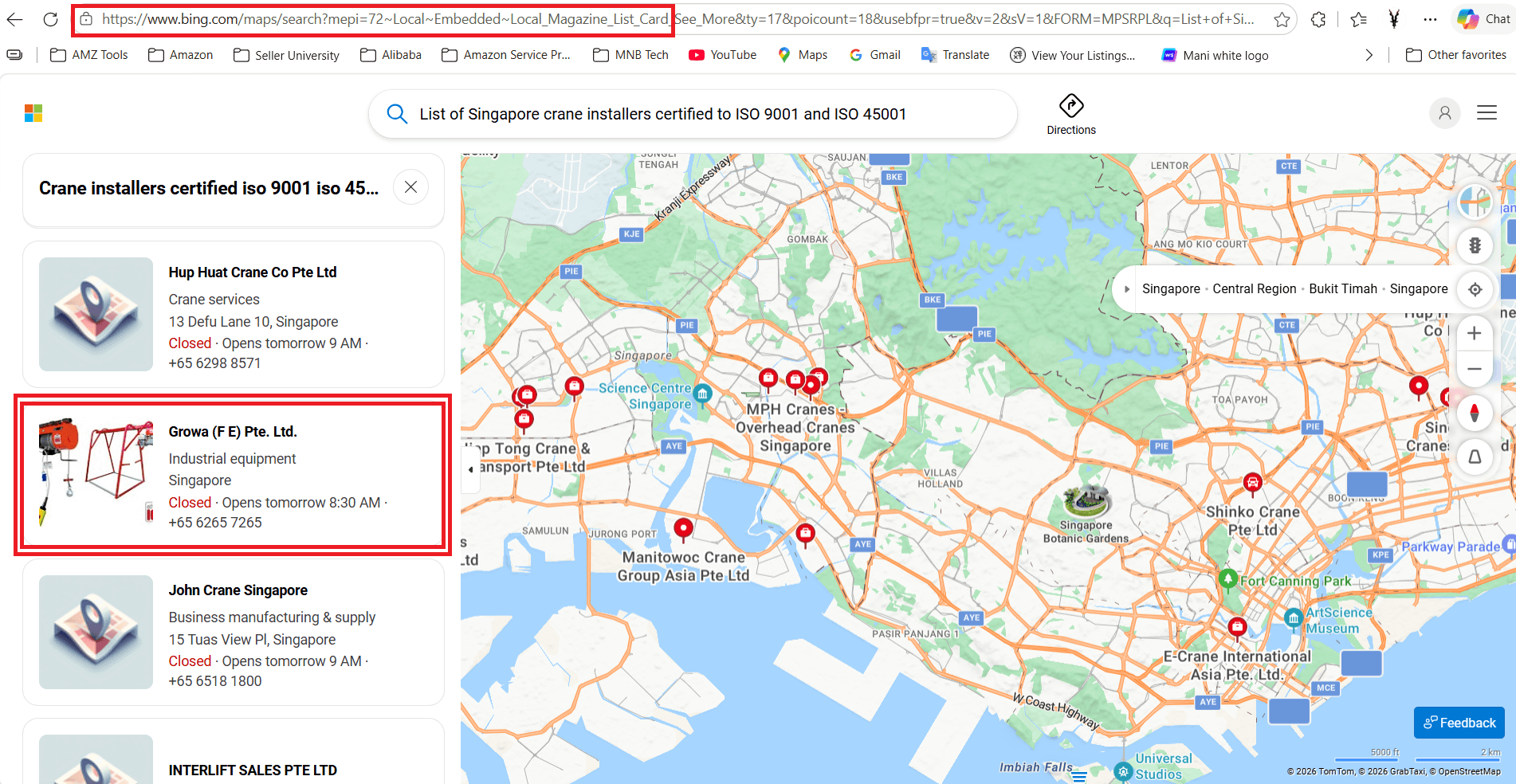Open the Other favorites folder

pyautogui.click(x=1455, y=55)
